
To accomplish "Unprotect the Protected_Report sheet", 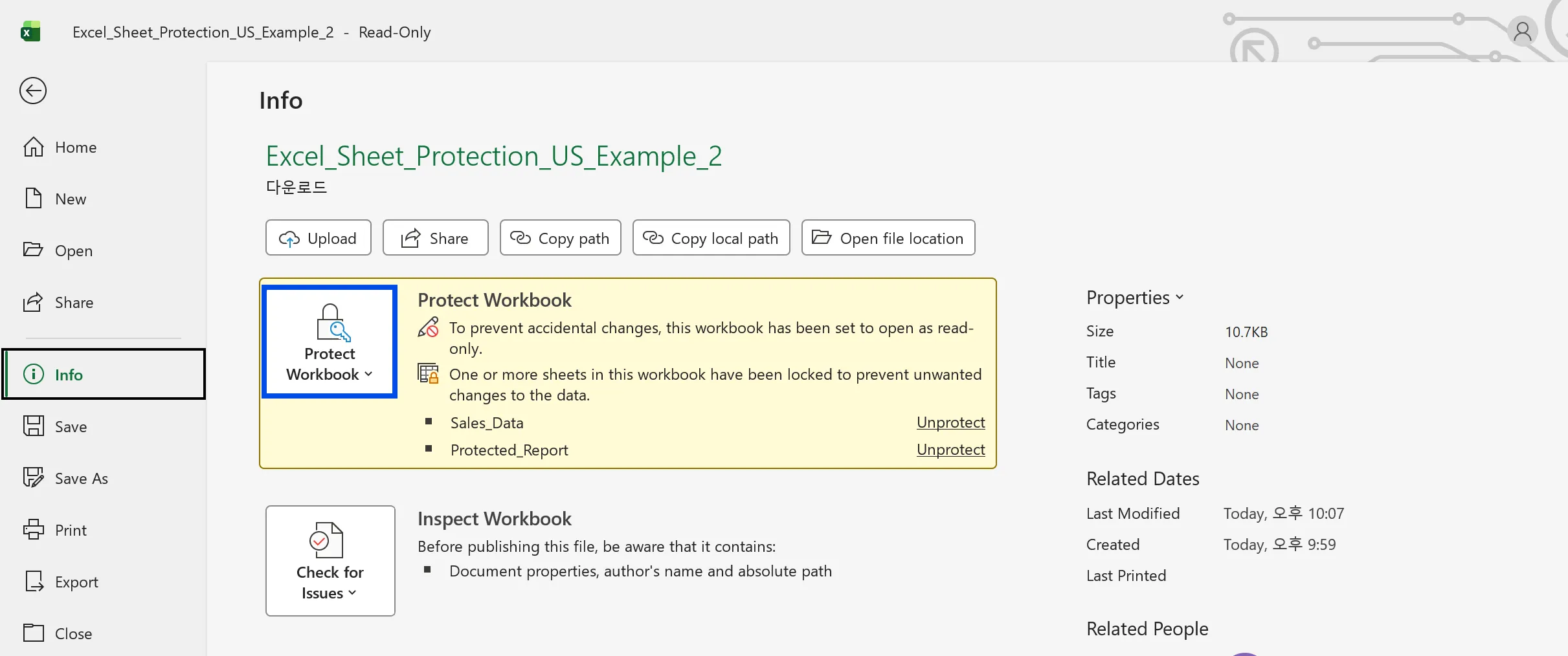I will [950, 450].
